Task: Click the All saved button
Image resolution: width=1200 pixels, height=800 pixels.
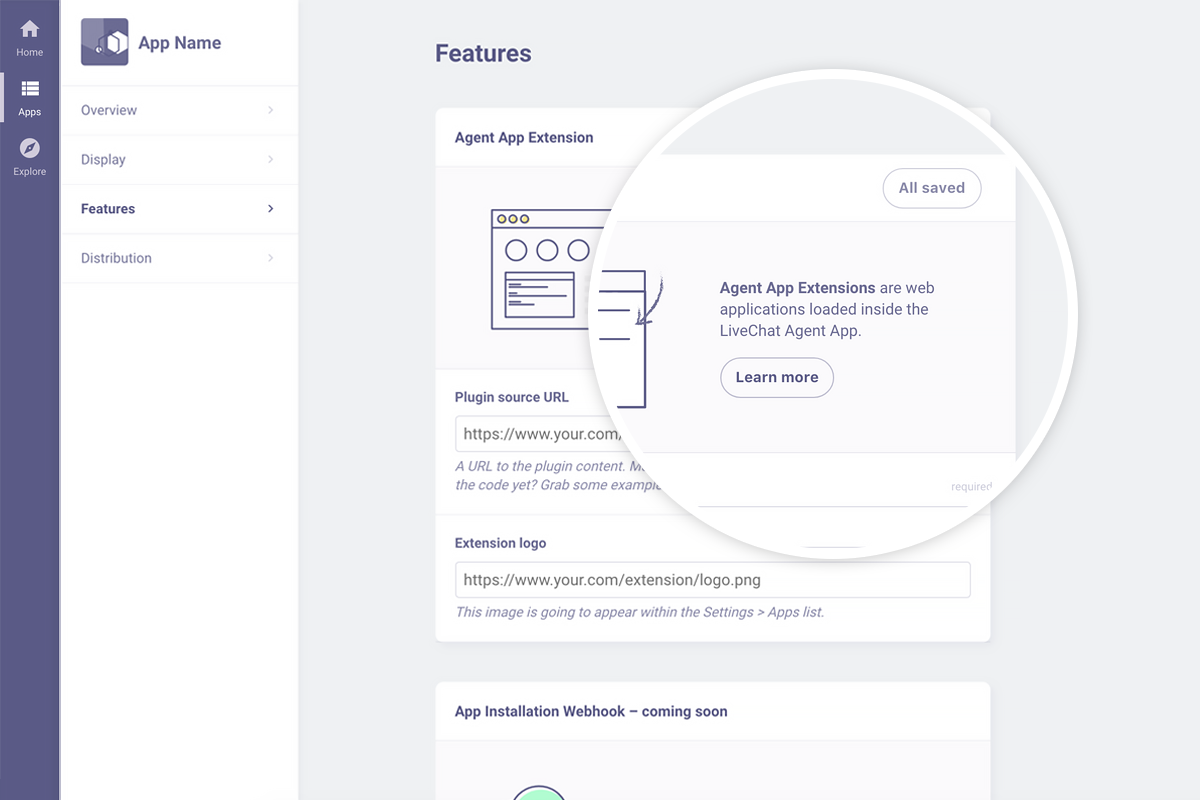Action: (932, 188)
